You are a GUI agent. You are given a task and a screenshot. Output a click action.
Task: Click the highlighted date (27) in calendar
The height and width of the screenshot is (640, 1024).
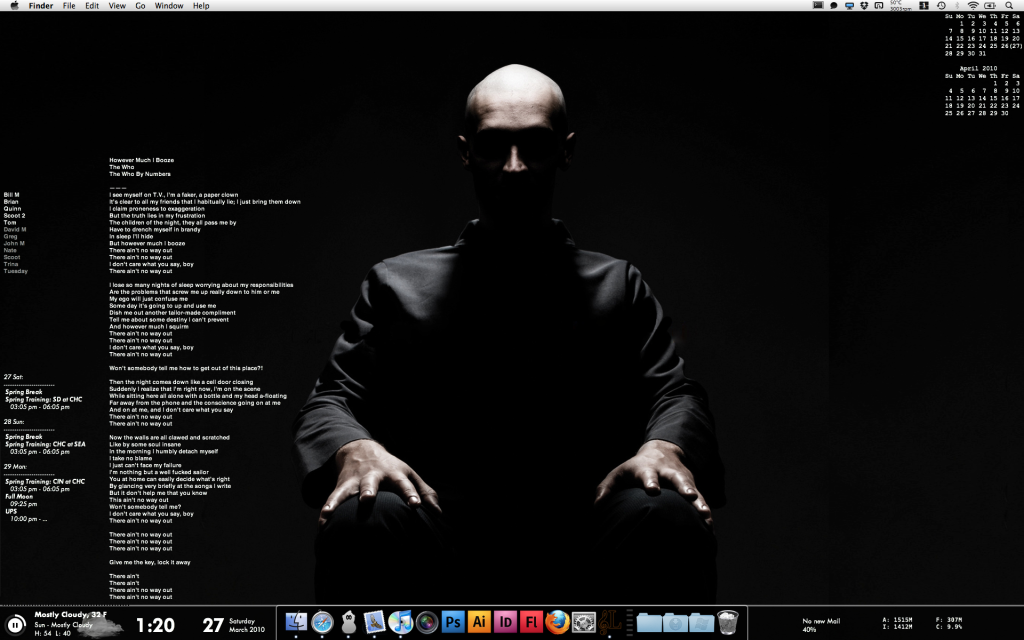1016,46
